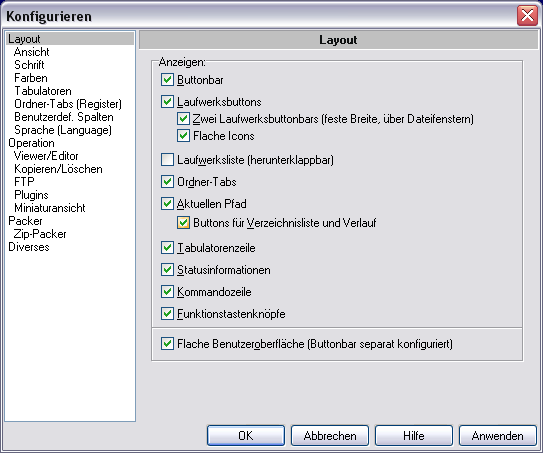This screenshot has height=453, width=543.
Task: Uncheck Ordner-Tabs display option
Action: 167,181
